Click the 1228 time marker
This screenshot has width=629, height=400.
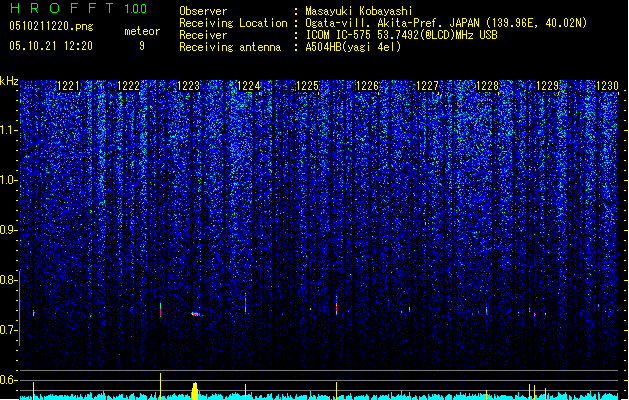[487, 86]
